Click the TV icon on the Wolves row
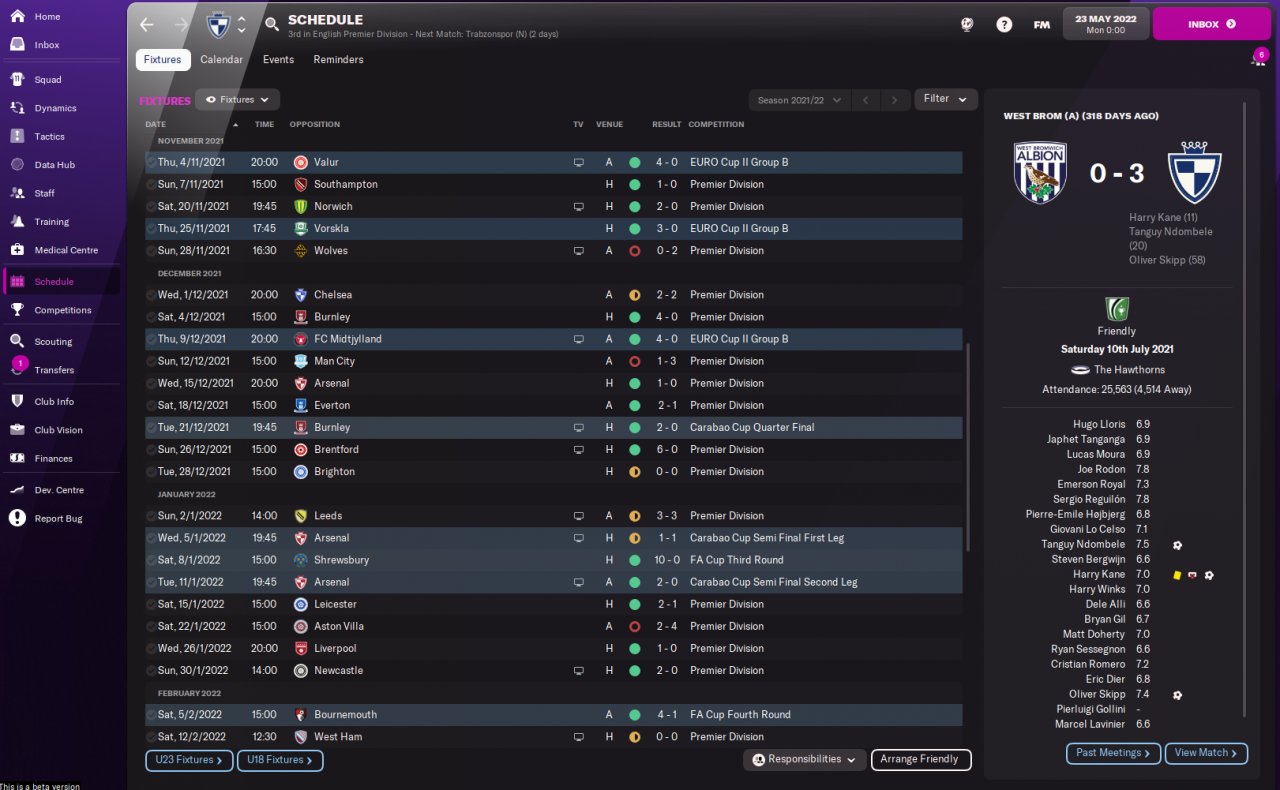Image resolution: width=1280 pixels, height=790 pixels. 578,251
